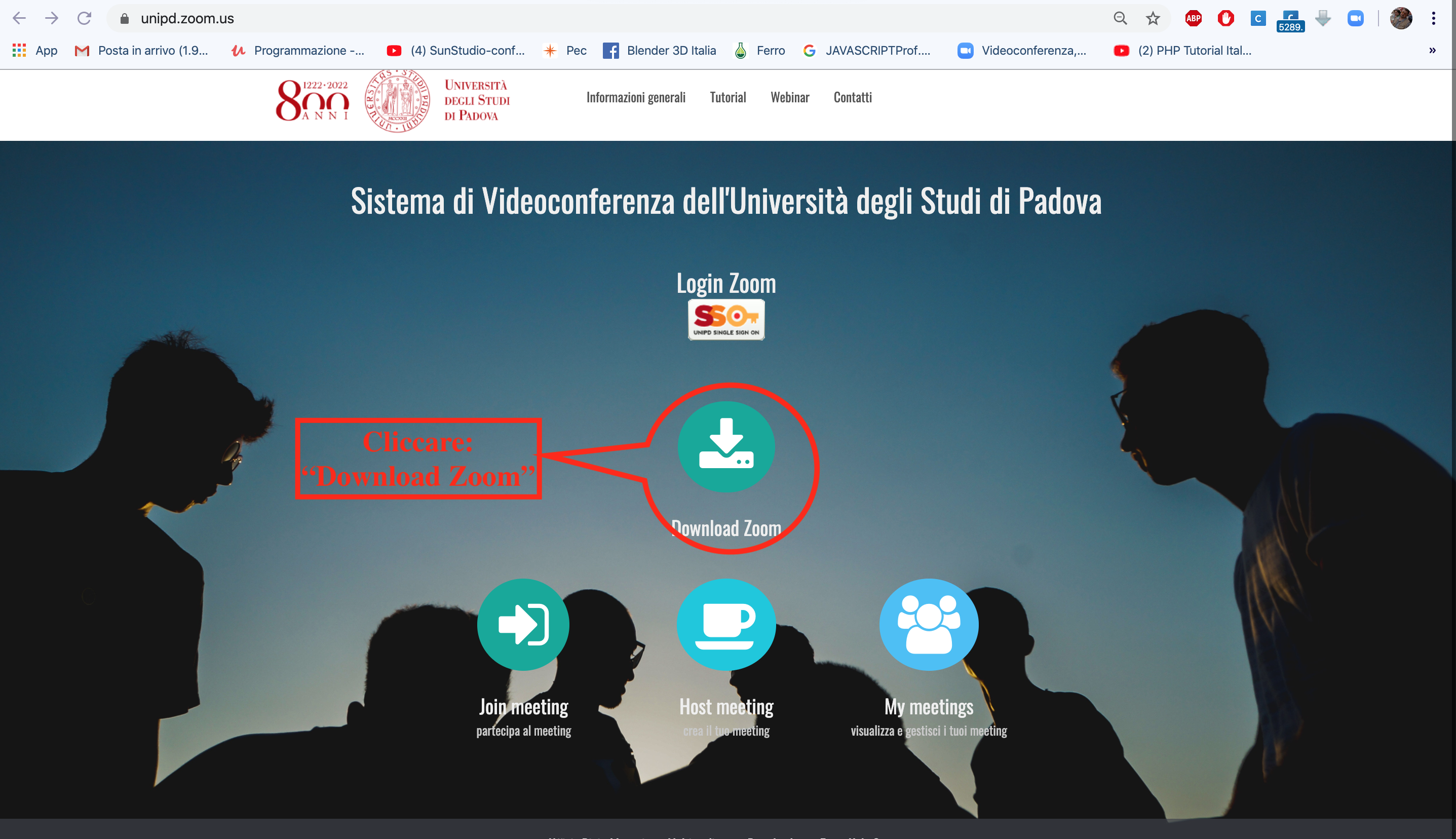The height and width of the screenshot is (839, 1456).
Task: Open the SunStudio-conf YouTube bookmark
Action: (x=456, y=51)
